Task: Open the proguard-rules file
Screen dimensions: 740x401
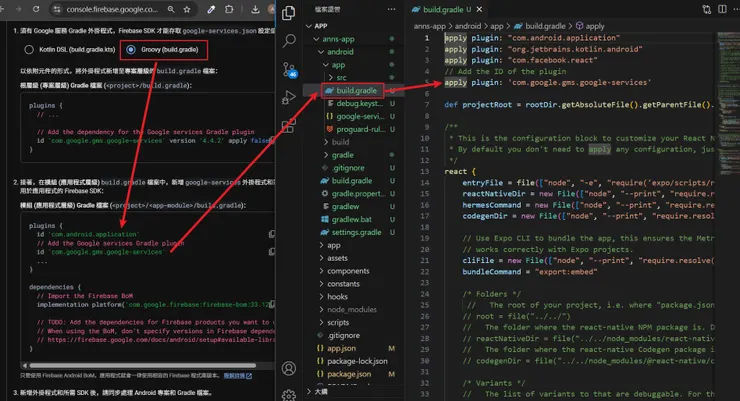Action: (361, 129)
